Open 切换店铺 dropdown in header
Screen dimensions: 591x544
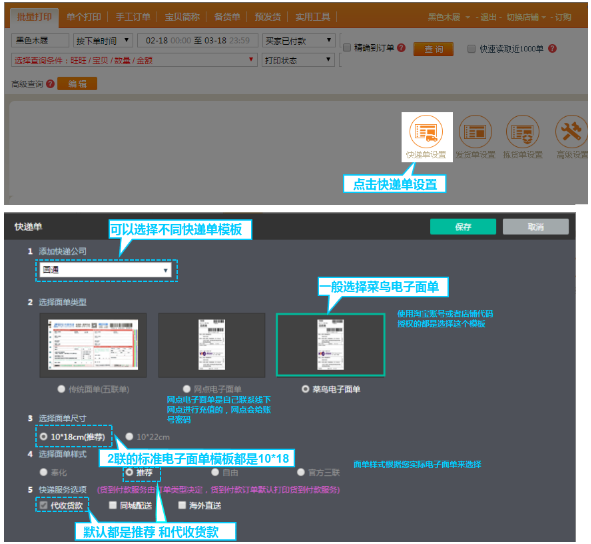[526, 17]
